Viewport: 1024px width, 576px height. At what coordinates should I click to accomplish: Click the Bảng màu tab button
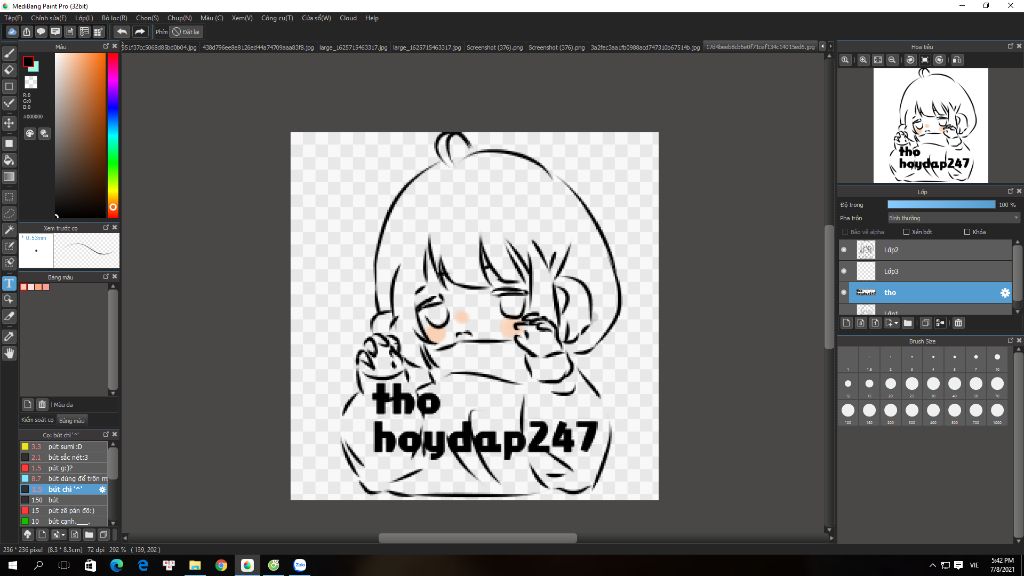pos(71,420)
